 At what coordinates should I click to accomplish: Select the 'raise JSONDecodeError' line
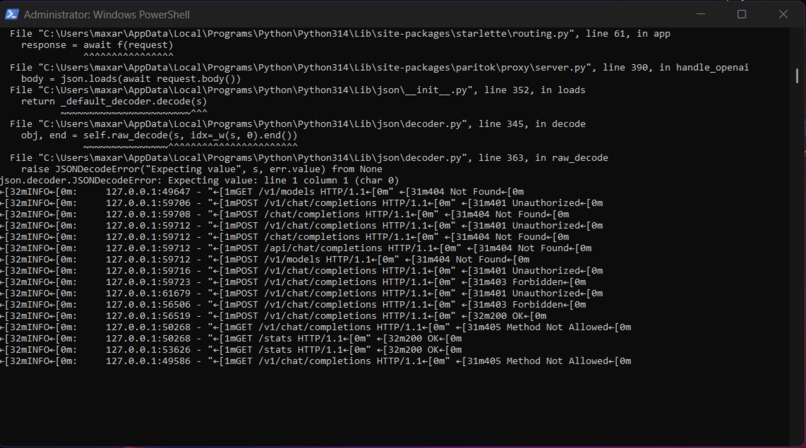click(202, 170)
